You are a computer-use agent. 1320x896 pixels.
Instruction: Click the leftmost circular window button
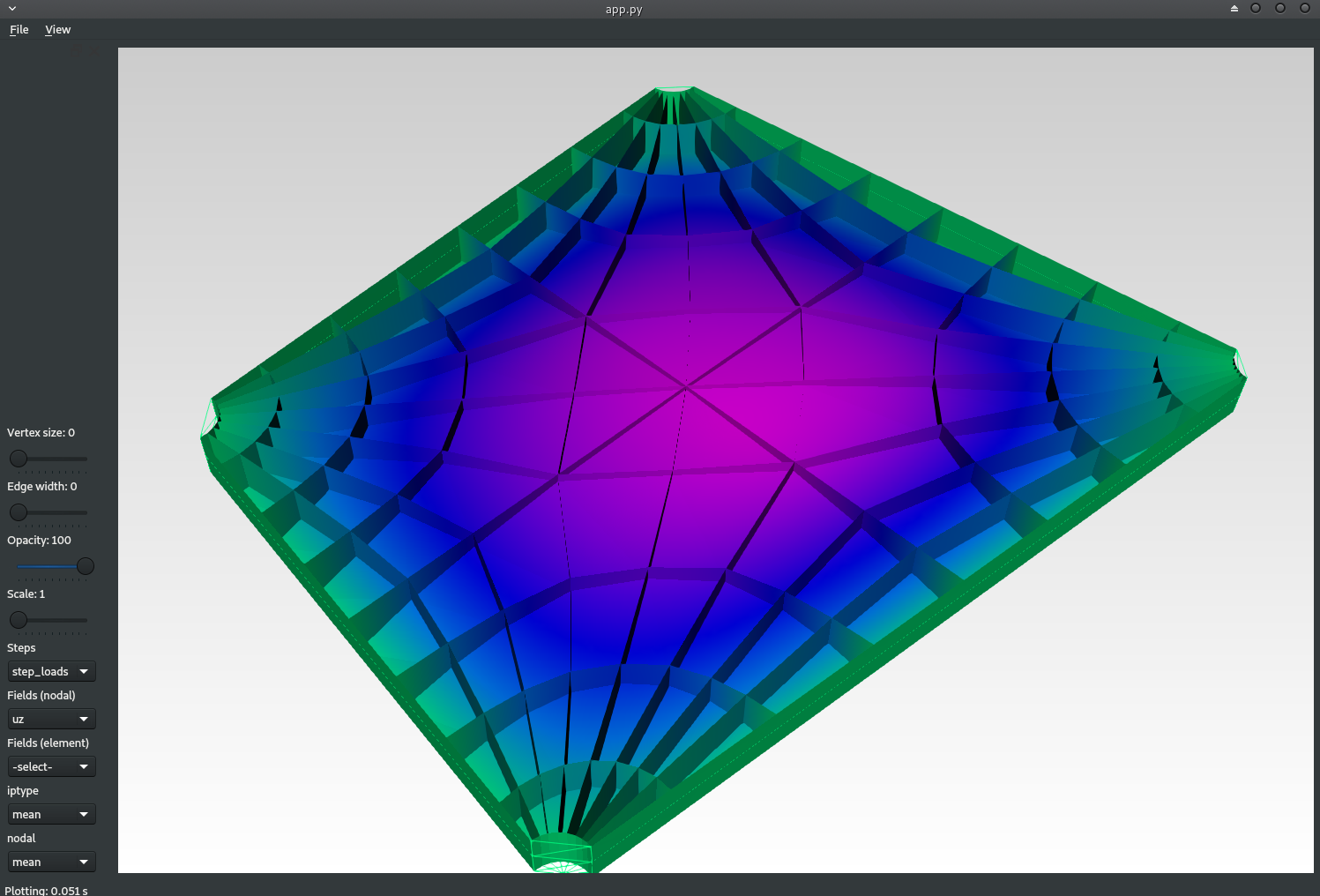coord(1256,9)
